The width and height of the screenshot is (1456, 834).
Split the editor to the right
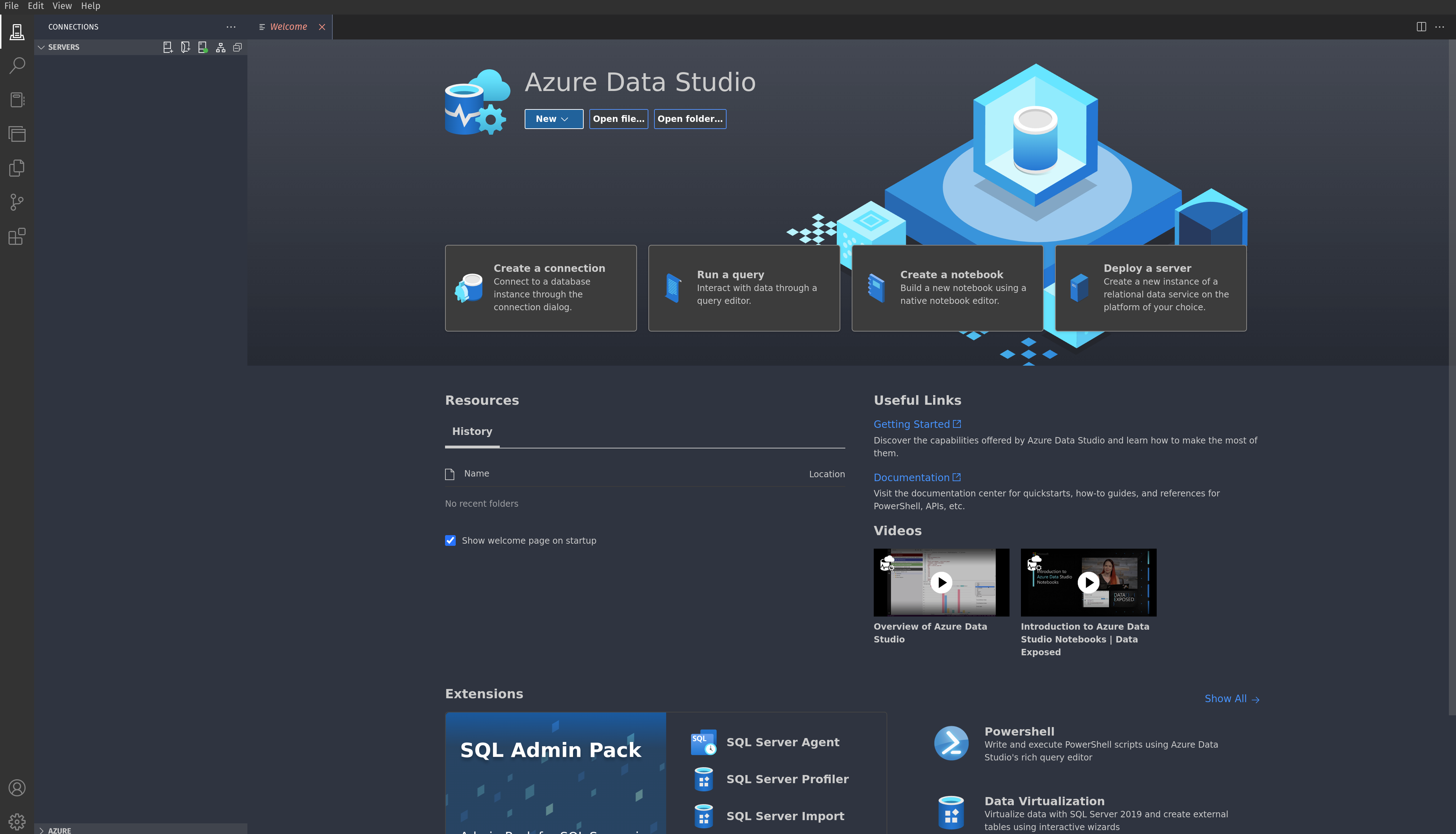pos(1421,27)
